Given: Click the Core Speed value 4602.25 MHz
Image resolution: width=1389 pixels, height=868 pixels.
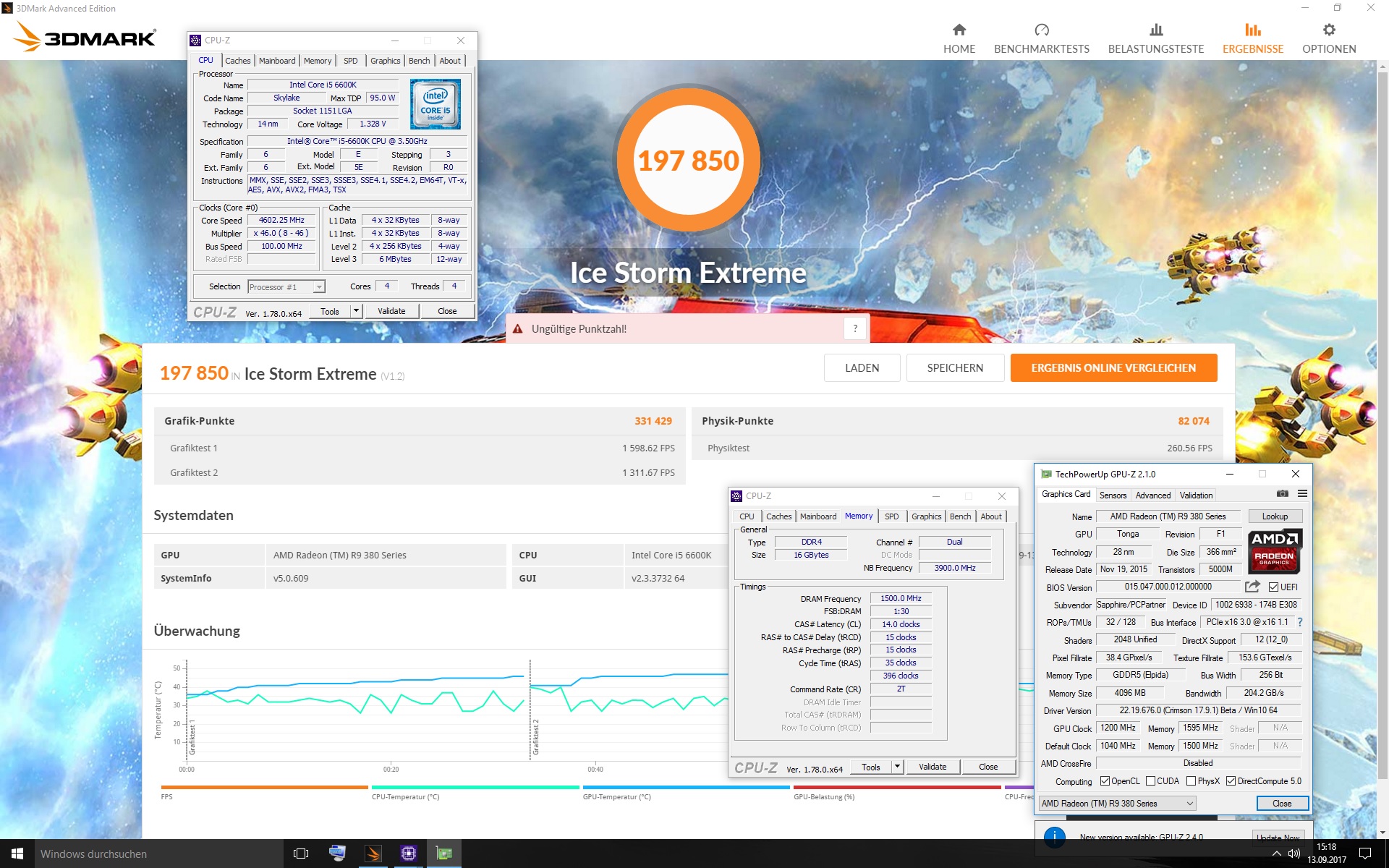Looking at the screenshot, I should [x=281, y=220].
